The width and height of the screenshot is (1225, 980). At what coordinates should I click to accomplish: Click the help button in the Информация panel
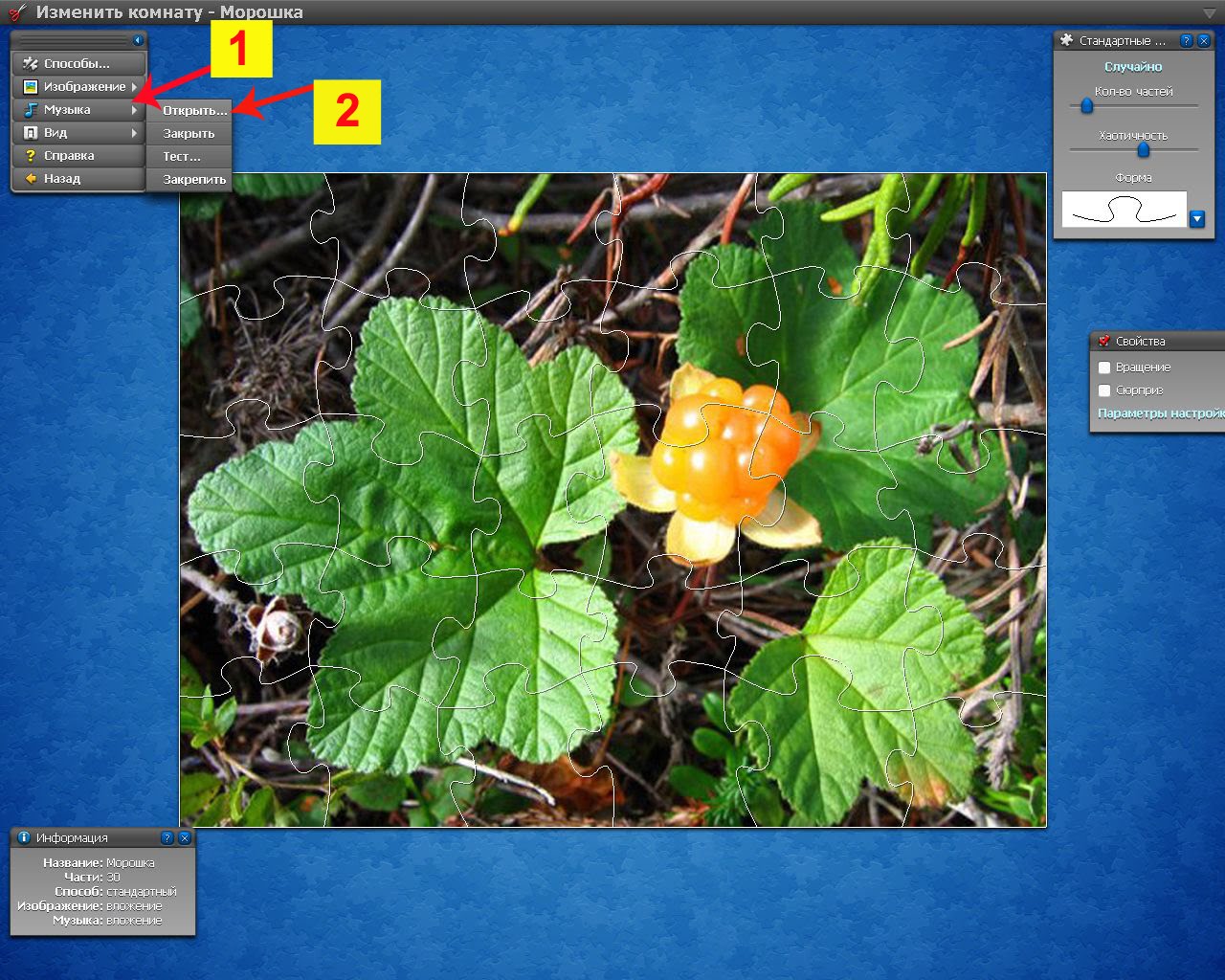pos(167,837)
